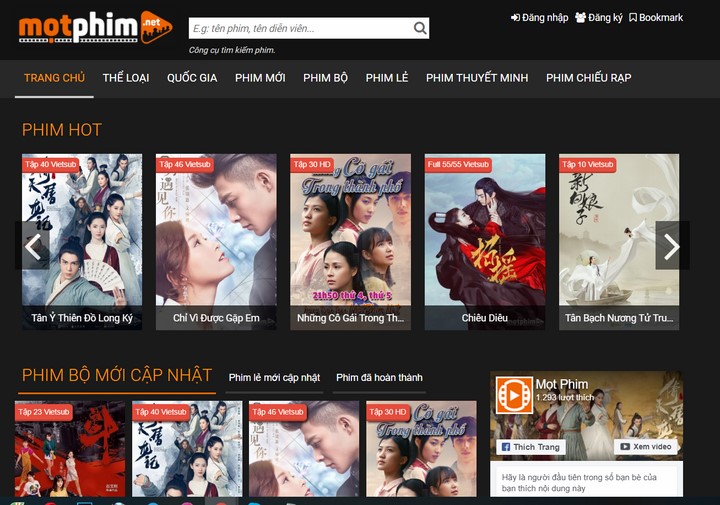The width and height of the screenshot is (720, 505).
Task: Select the PHIM MỚI menu item
Action: click(260, 78)
